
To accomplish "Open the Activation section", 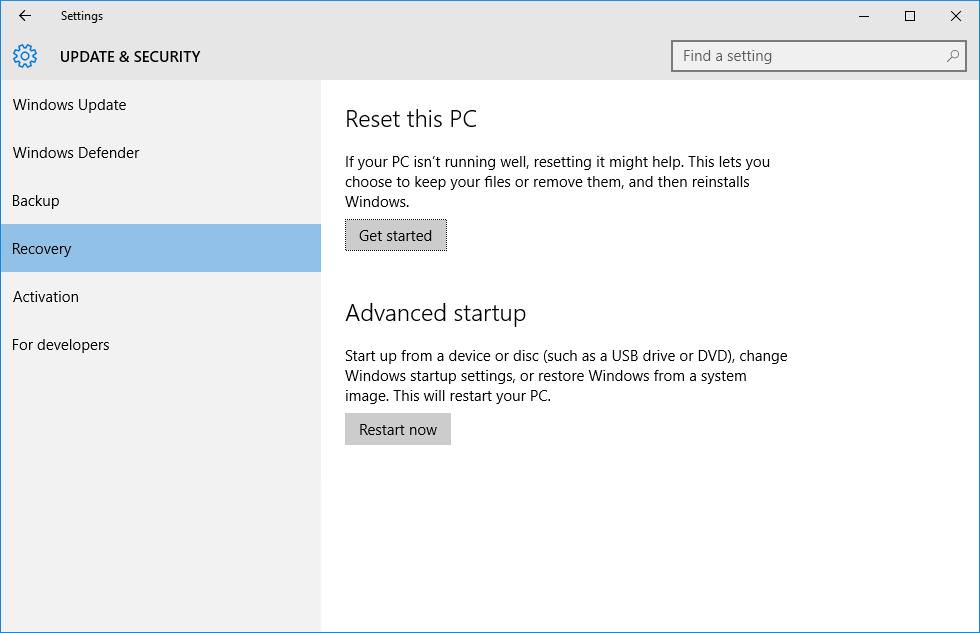I will pyautogui.click(x=161, y=297).
